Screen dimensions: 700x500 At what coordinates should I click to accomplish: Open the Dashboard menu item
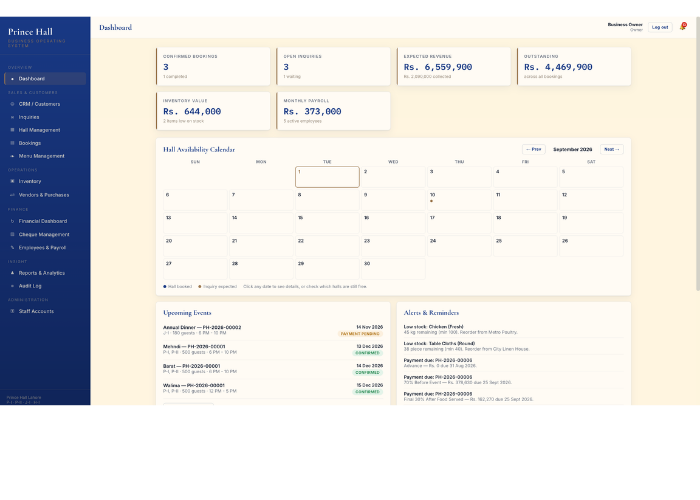coord(45,79)
